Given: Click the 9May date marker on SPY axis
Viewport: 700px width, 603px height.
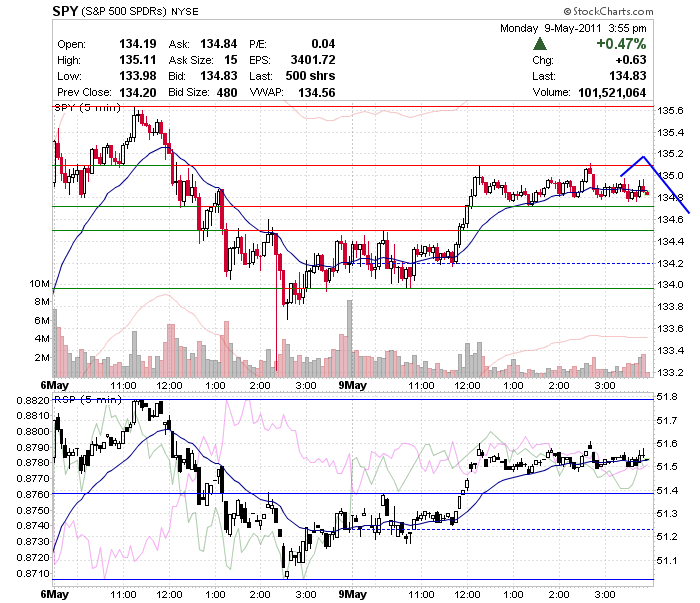Looking at the screenshot, I should (x=352, y=385).
